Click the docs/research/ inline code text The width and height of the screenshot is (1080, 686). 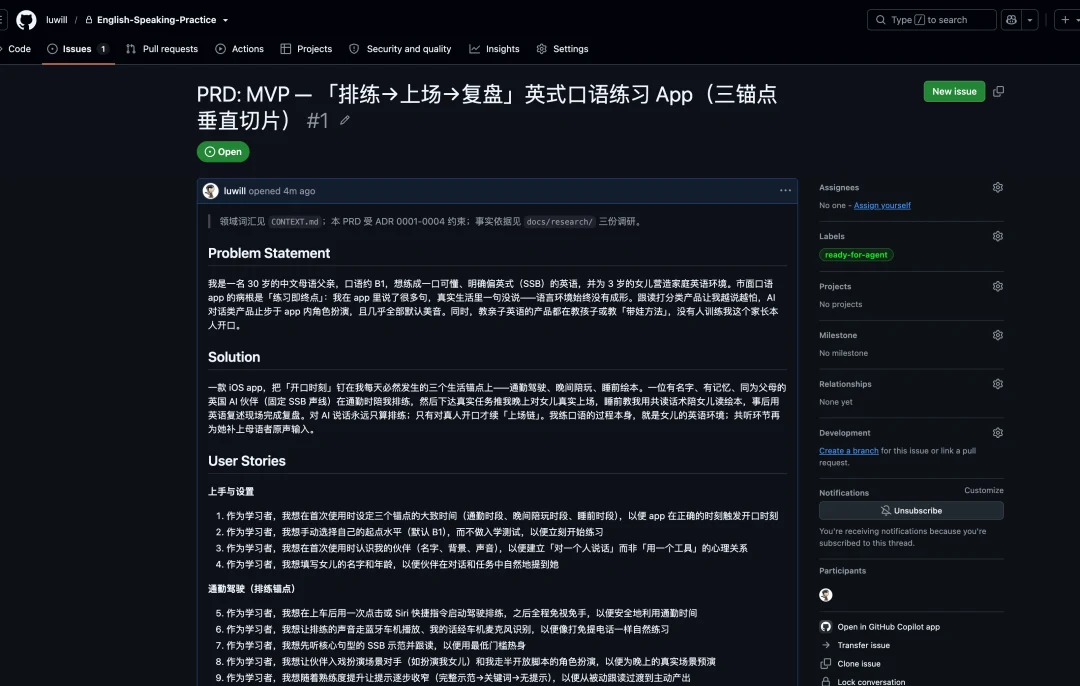point(559,222)
